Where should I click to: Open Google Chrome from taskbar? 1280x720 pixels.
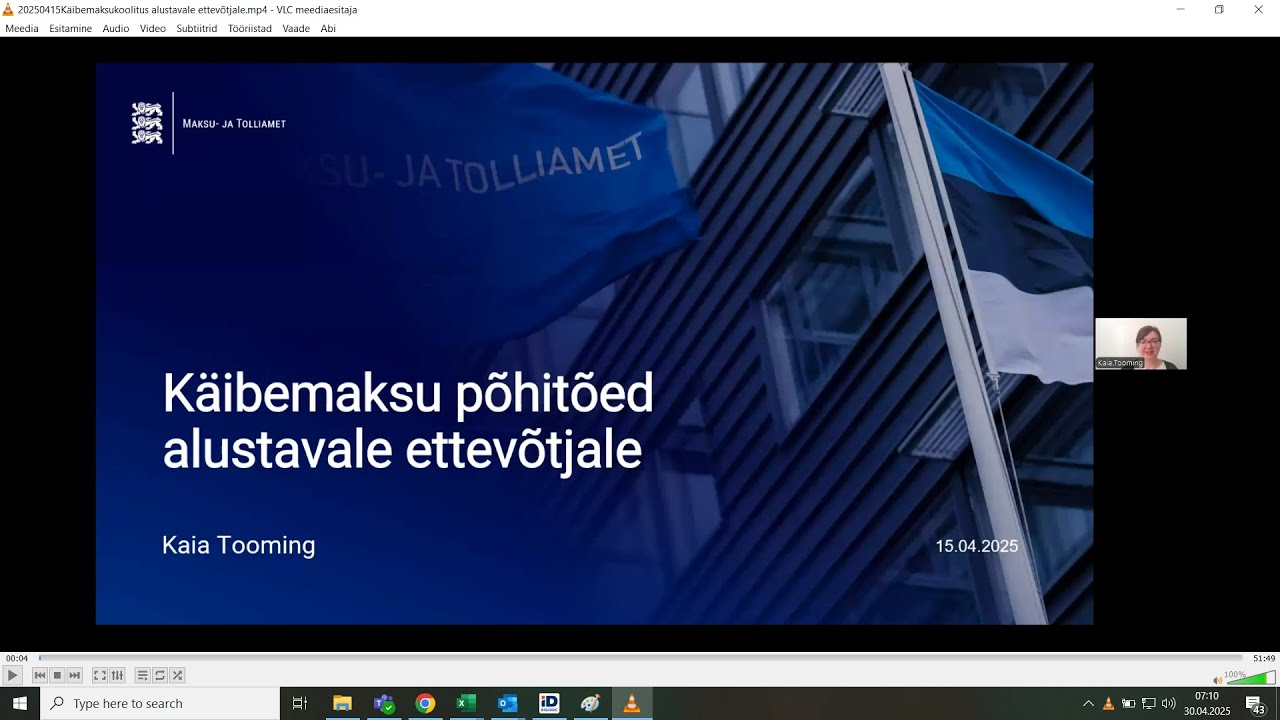pyautogui.click(x=425, y=703)
